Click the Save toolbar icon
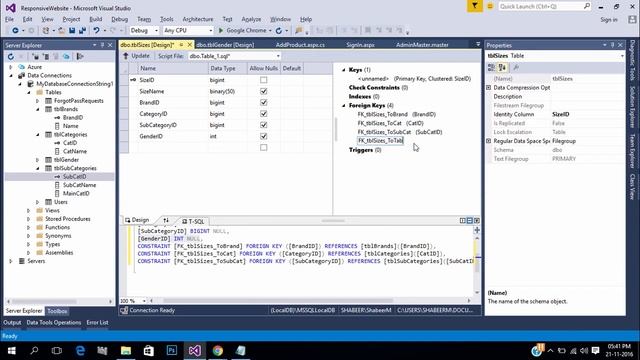The image size is (640, 360). pos(72,31)
